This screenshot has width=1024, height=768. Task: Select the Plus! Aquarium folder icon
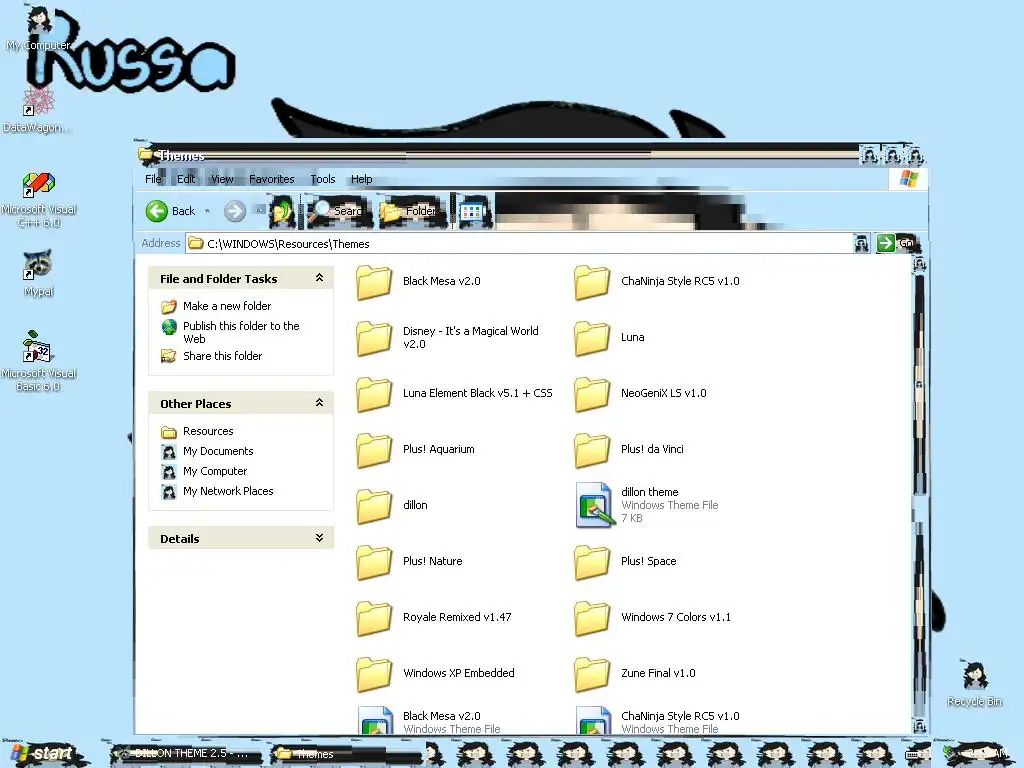[x=374, y=450]
